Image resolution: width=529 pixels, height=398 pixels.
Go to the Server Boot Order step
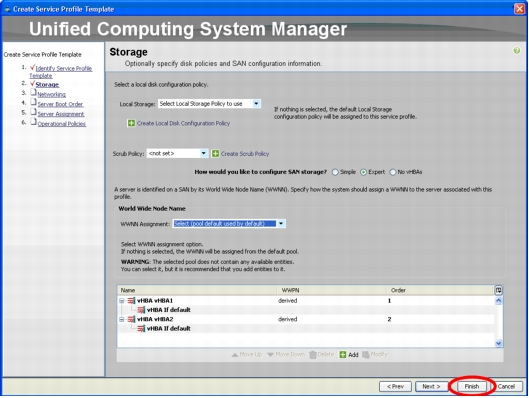[60, 104]
